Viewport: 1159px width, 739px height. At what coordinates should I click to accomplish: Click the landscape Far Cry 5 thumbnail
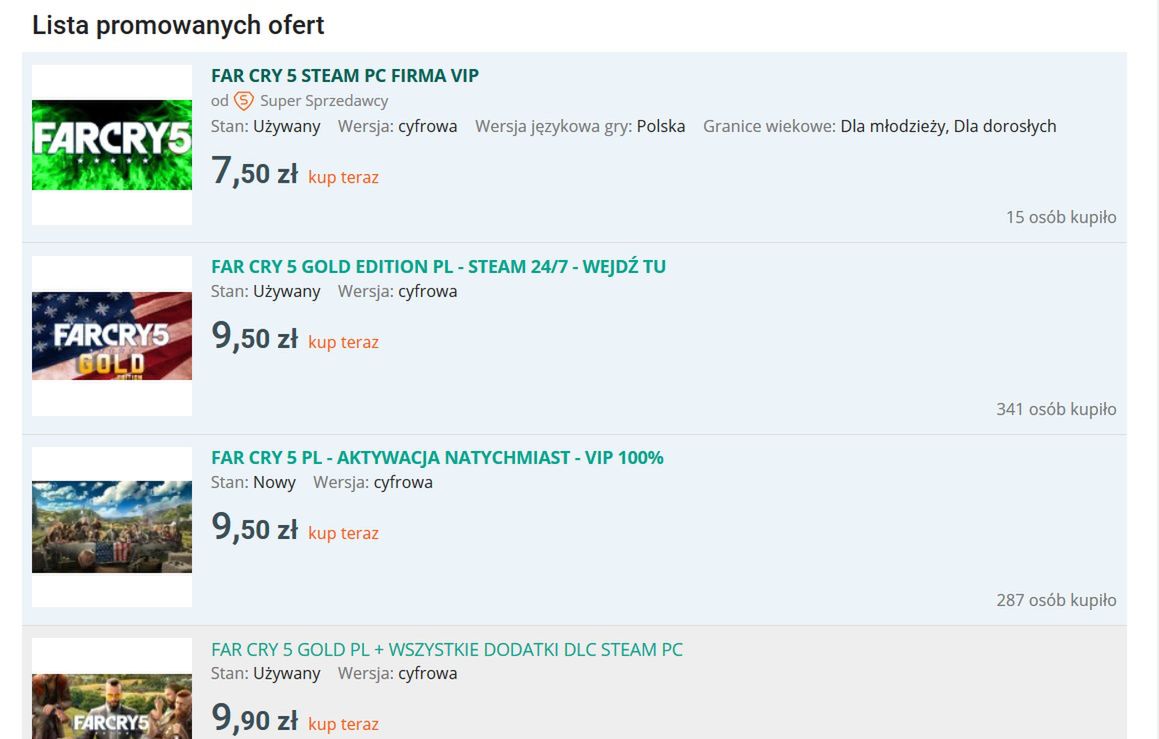112,527
